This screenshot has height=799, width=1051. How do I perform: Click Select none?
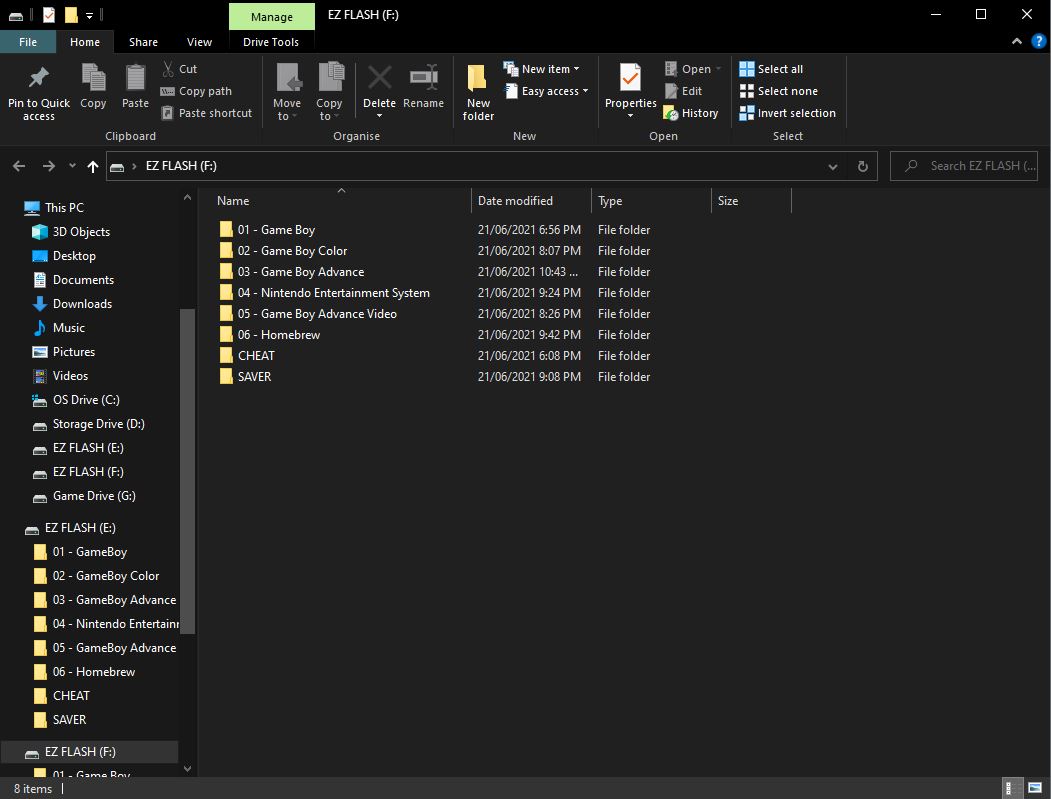778,90
